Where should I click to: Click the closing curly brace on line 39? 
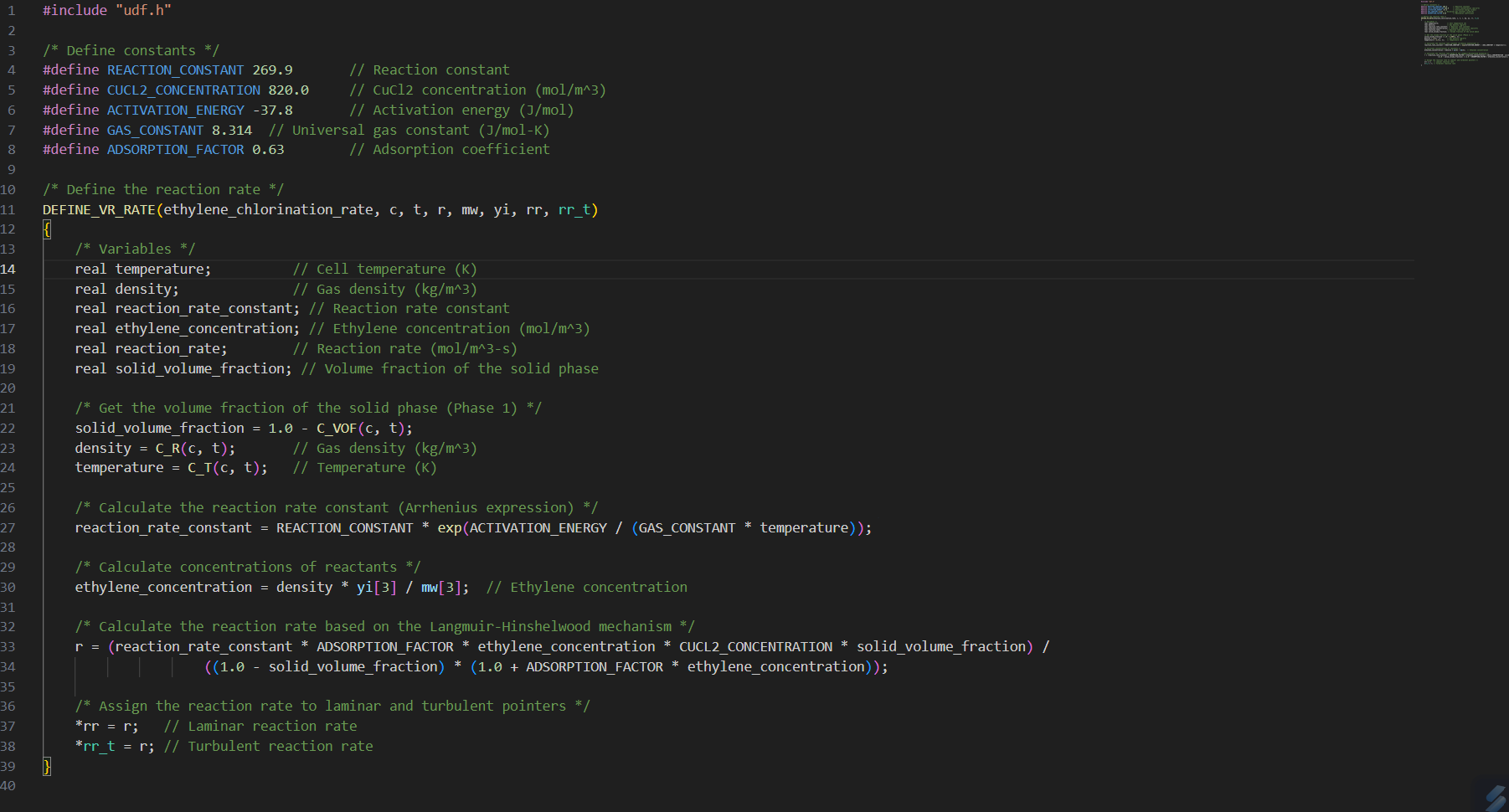[47, 766]
